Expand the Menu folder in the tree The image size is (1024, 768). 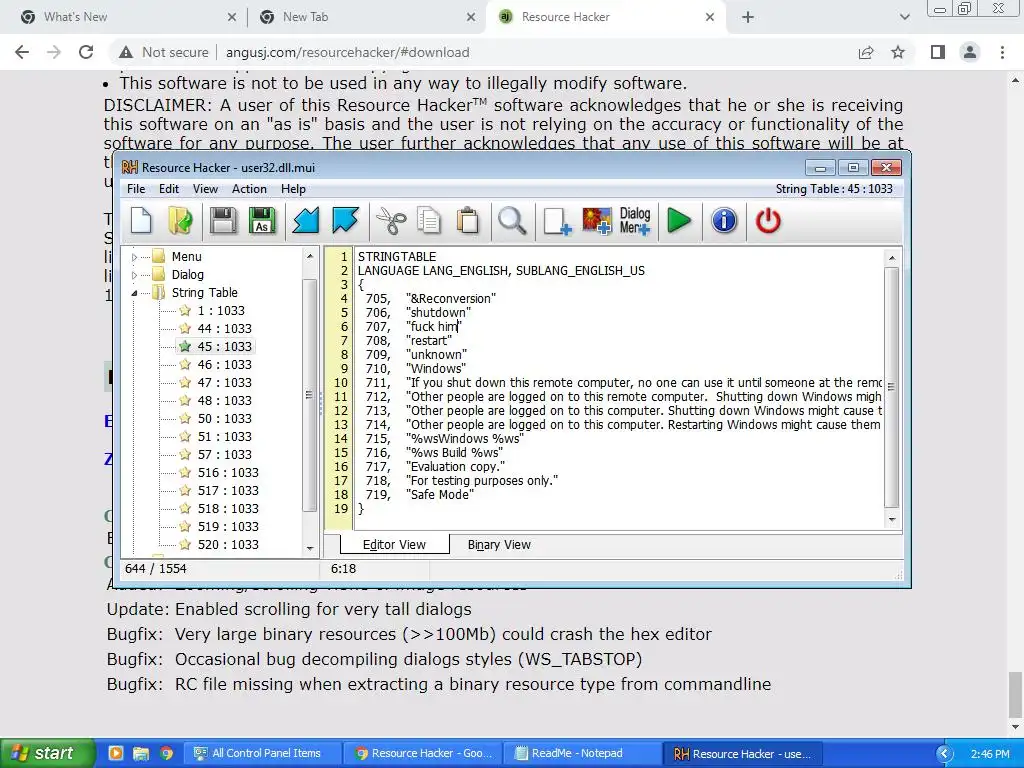click(x=135, y=257)
